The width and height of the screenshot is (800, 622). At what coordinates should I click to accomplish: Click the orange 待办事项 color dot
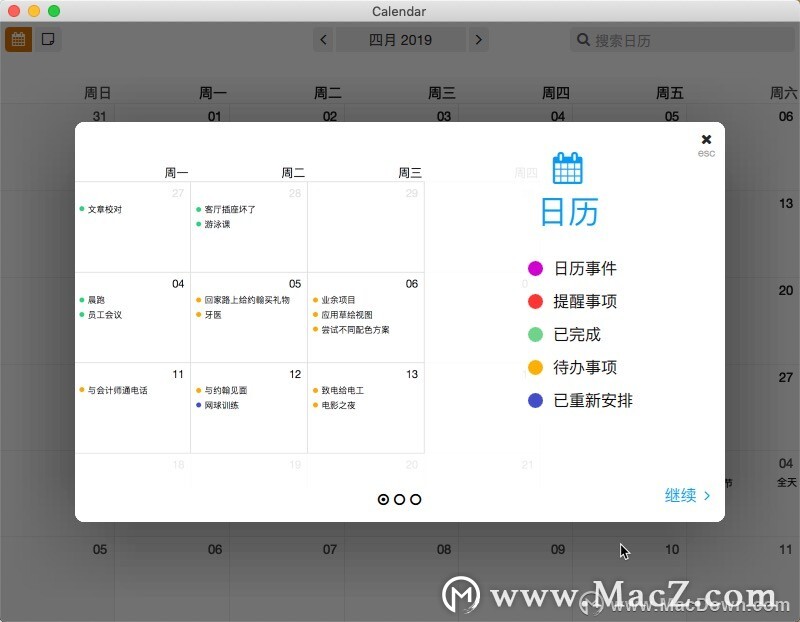coord(535,367)
